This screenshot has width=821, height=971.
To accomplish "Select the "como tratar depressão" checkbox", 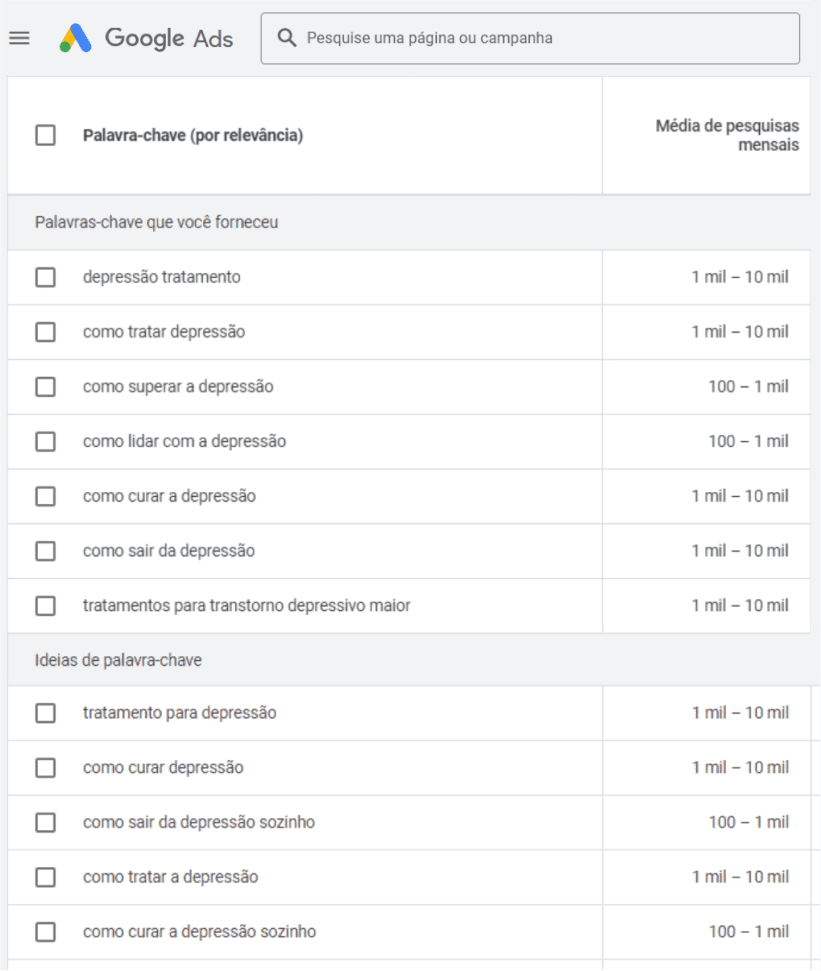I will point(45,332).
